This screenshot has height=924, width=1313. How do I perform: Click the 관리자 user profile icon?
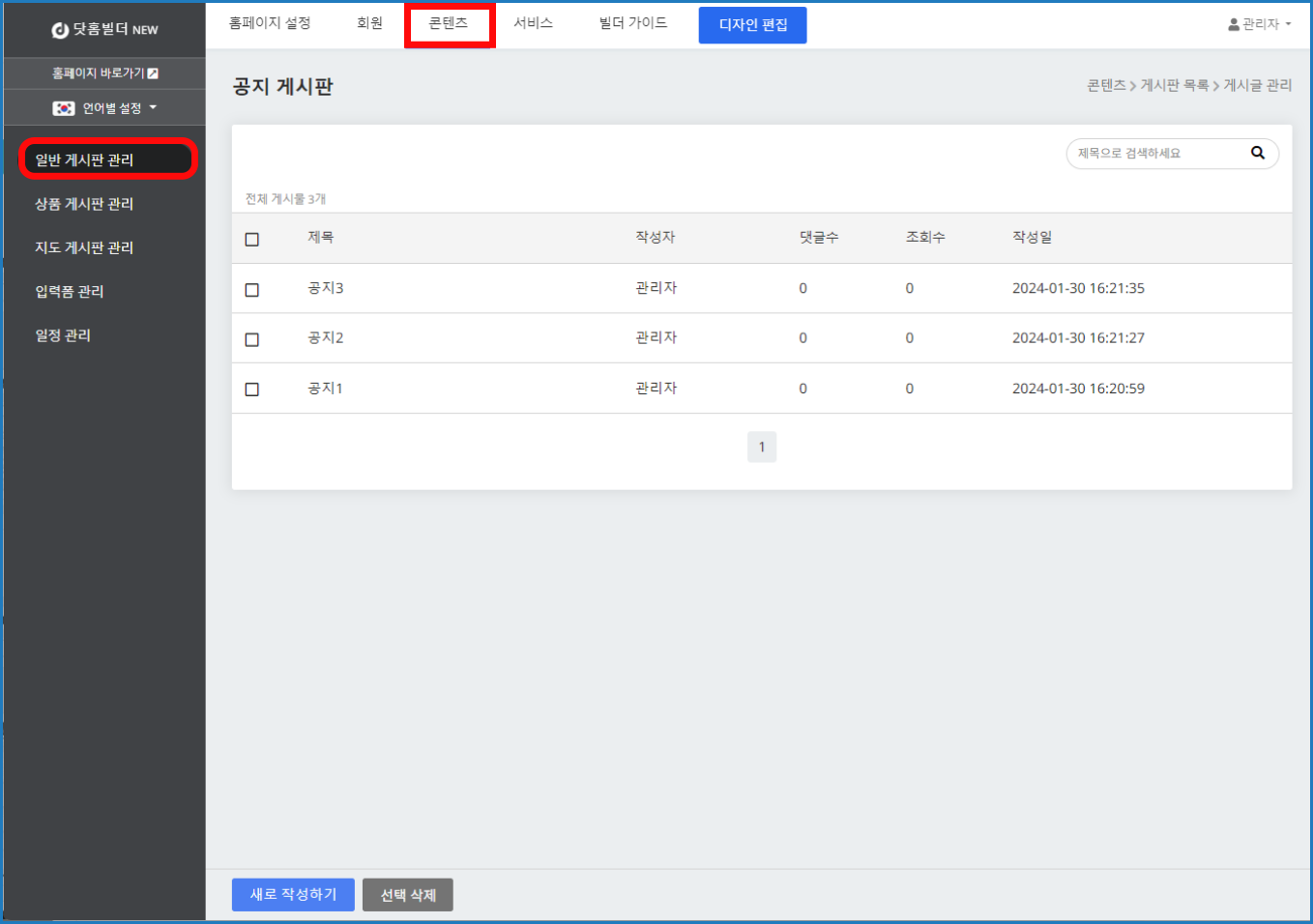[1234, 24]
